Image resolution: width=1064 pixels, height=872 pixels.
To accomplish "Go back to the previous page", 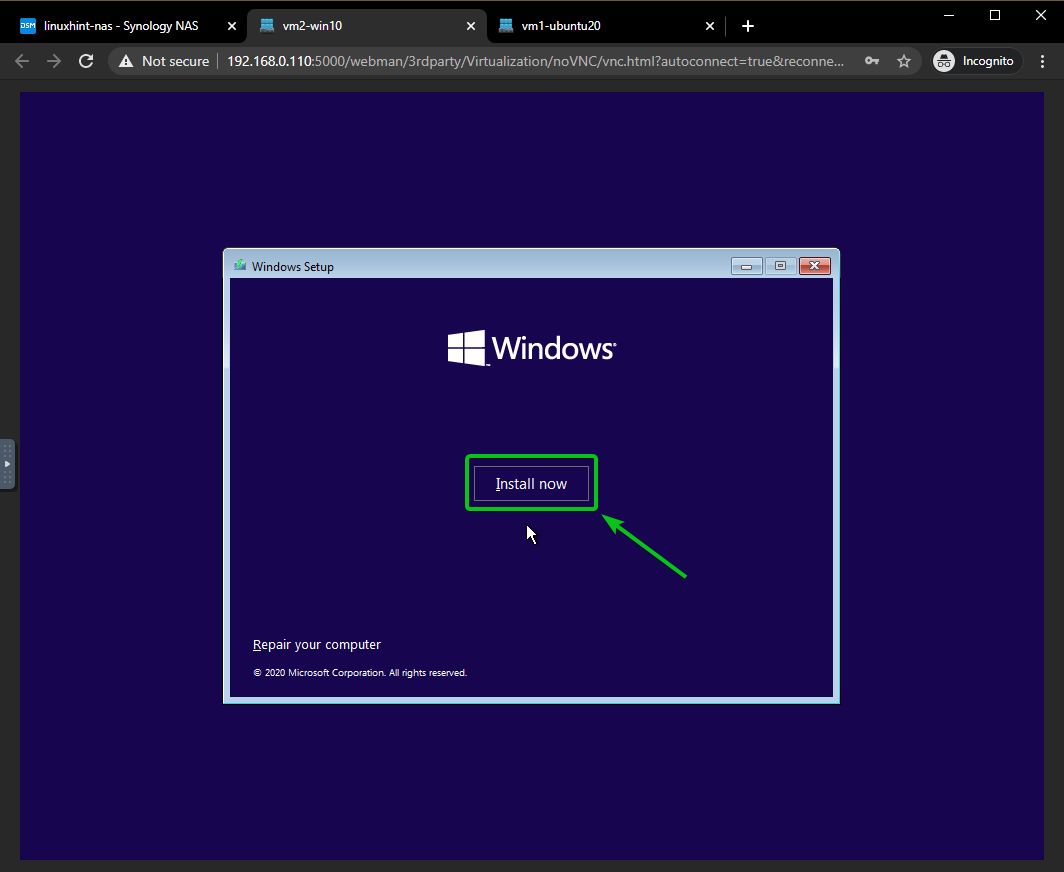I will tap(22, 61).
